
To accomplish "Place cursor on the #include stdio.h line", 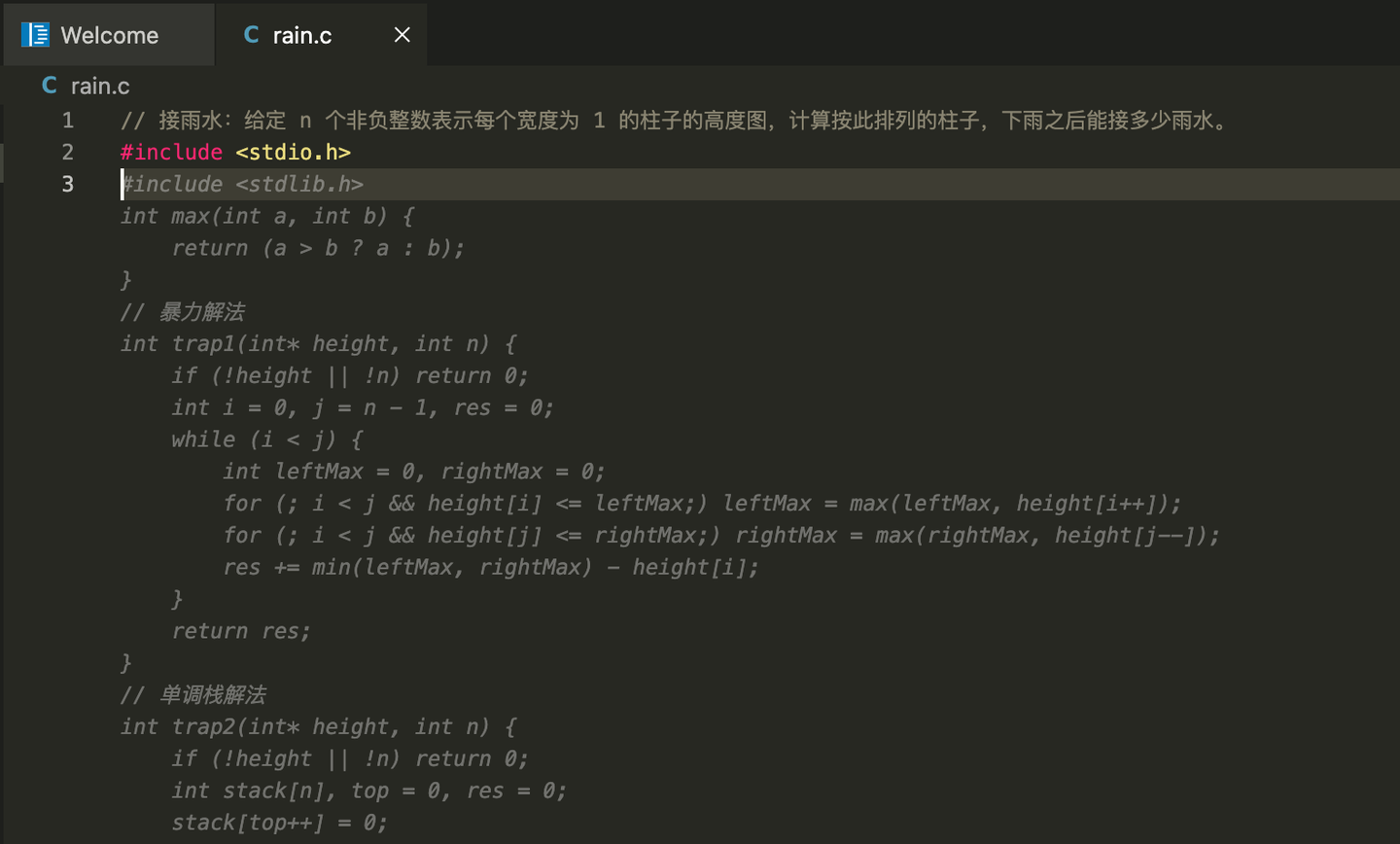I will pyautogui.click(x=235, y=153).
